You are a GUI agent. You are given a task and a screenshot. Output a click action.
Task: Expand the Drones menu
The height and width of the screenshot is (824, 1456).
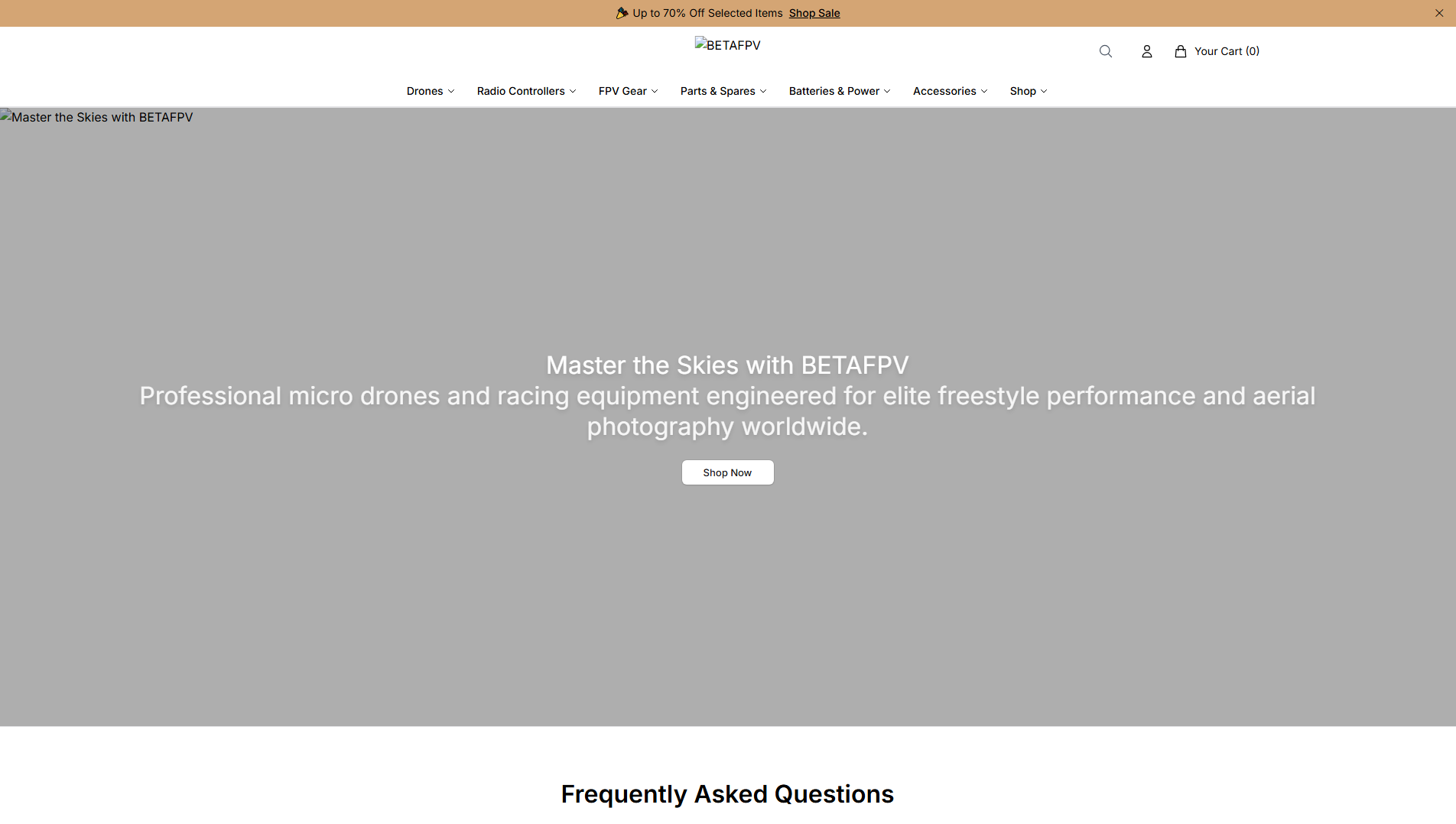[x=431, y=91]
